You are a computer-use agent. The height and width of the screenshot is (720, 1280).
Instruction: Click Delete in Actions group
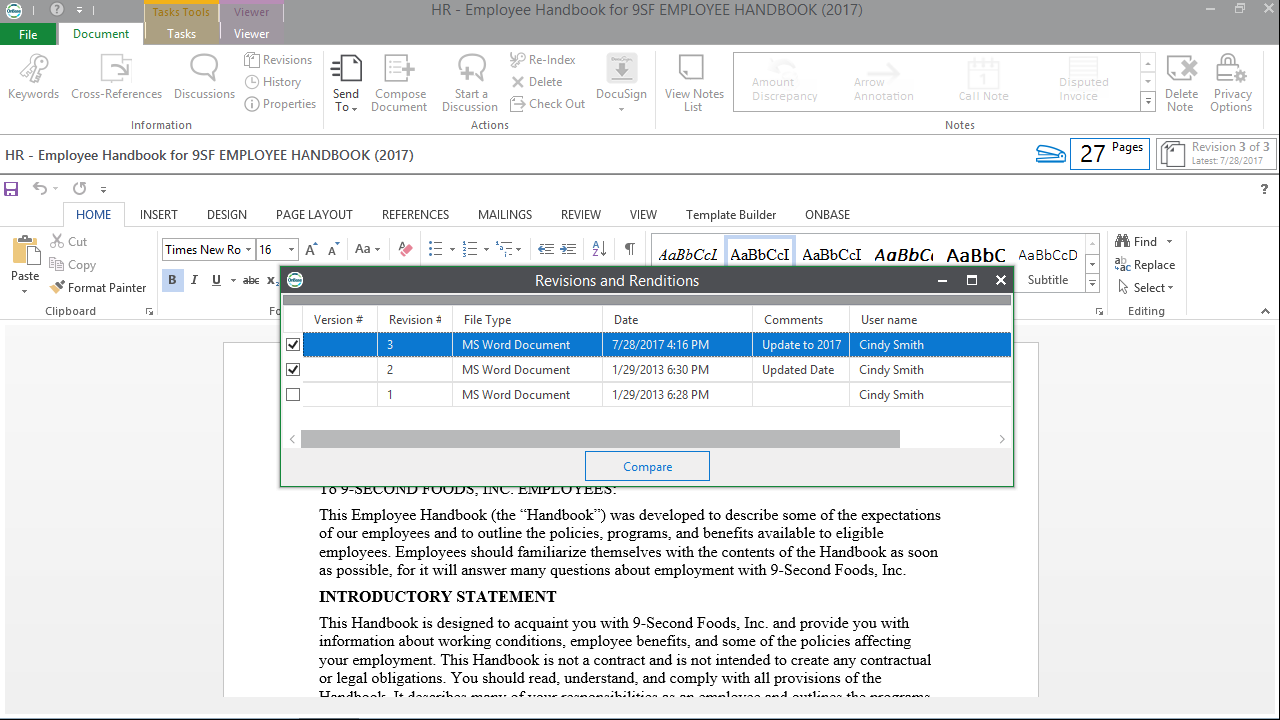pos(536,82)
